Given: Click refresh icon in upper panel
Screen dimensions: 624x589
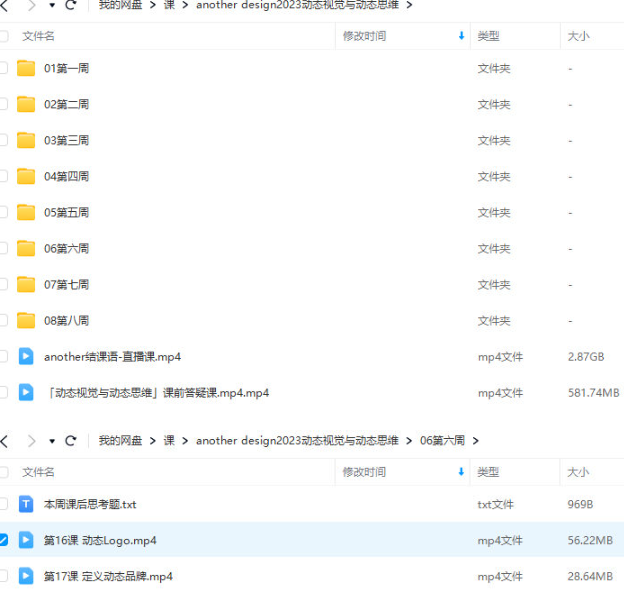Looking at the screenshot, I should click(x=70, y=5).
